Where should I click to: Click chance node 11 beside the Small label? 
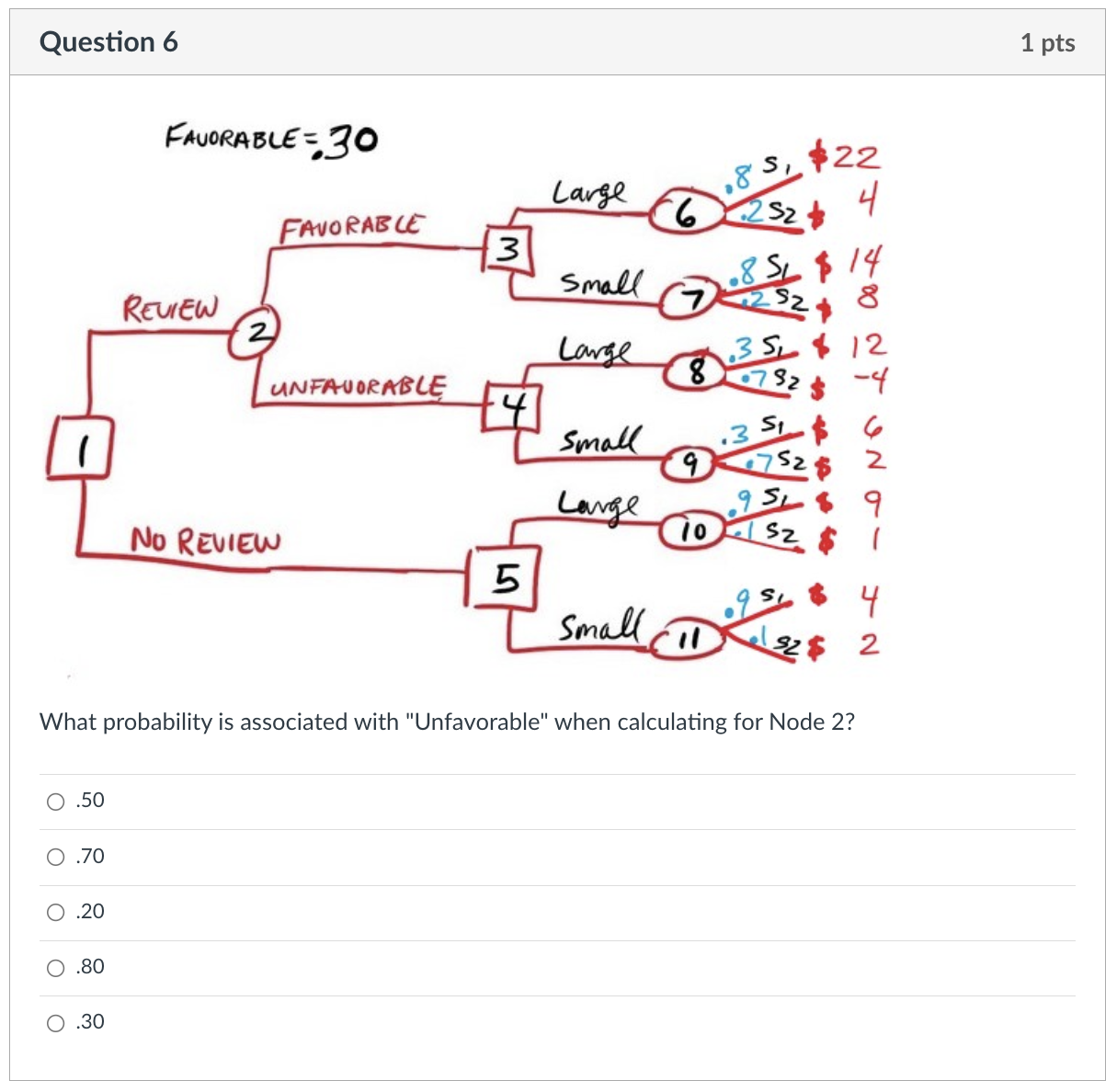coord(690,637)
